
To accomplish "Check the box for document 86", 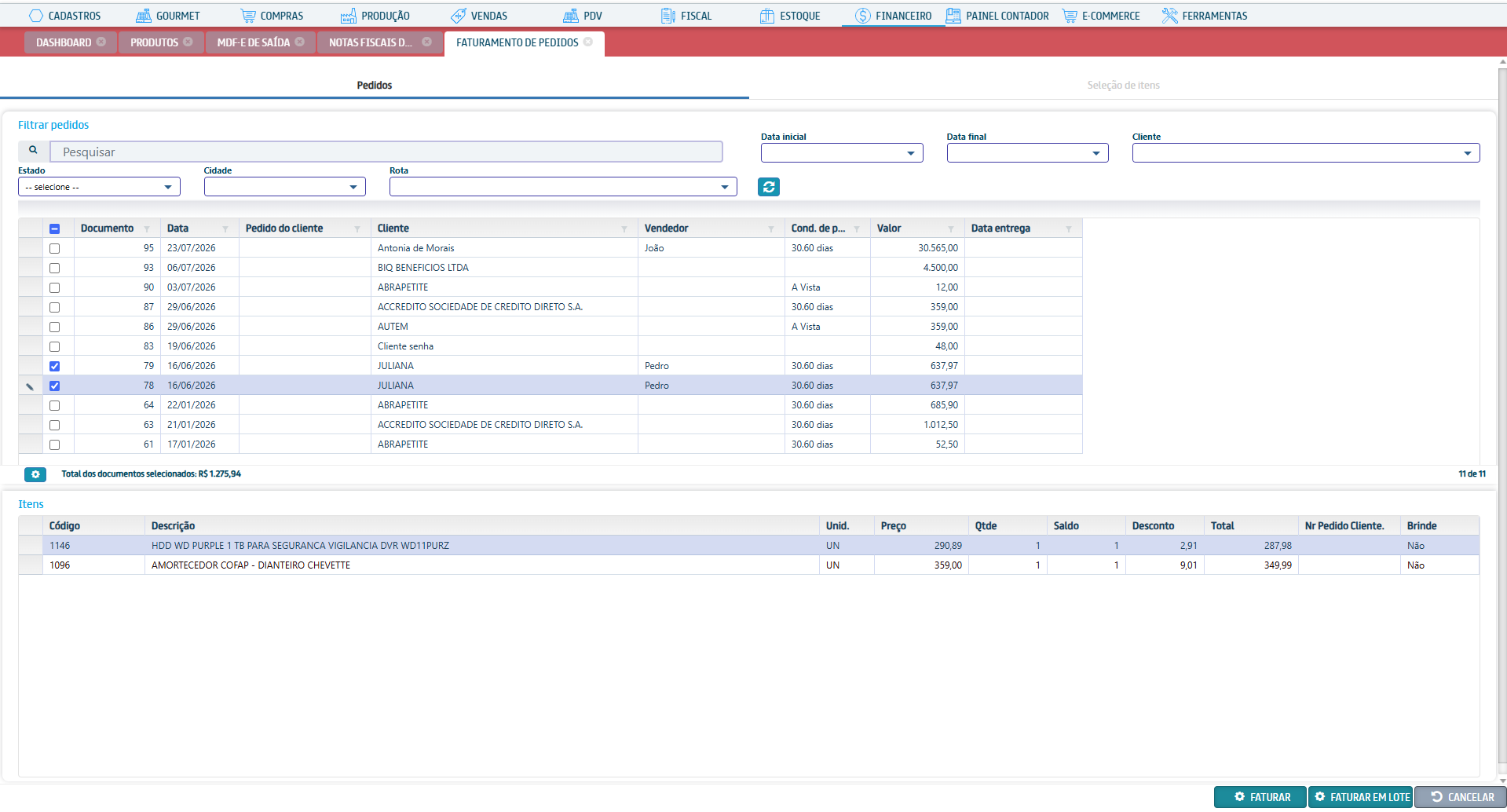I will click(54, 327).
